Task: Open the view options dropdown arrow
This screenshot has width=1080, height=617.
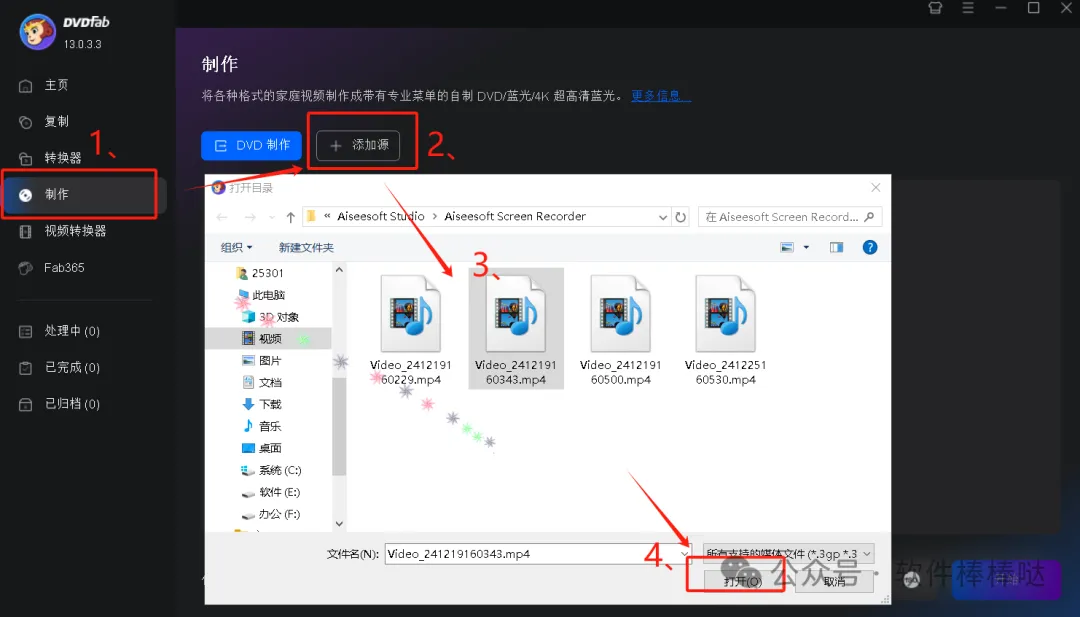Action: [x=806, y=247]
